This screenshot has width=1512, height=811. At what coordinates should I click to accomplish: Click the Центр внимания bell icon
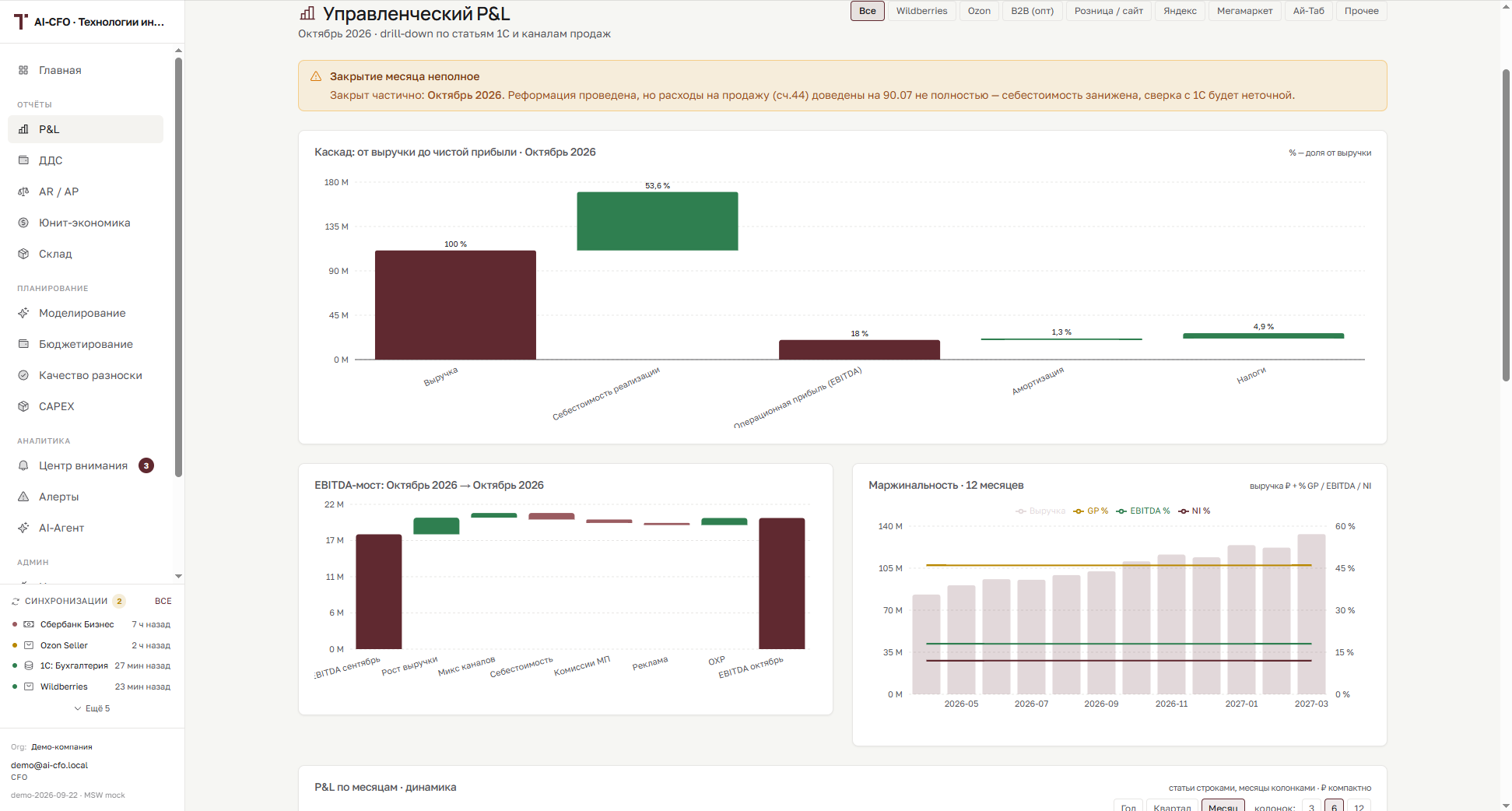click(23, 465)
